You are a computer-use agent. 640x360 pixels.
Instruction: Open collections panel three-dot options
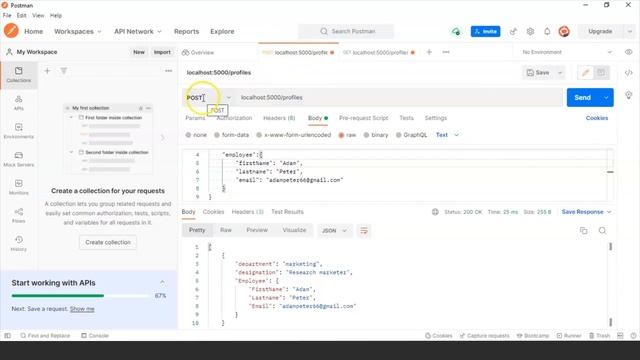[169, 71]
